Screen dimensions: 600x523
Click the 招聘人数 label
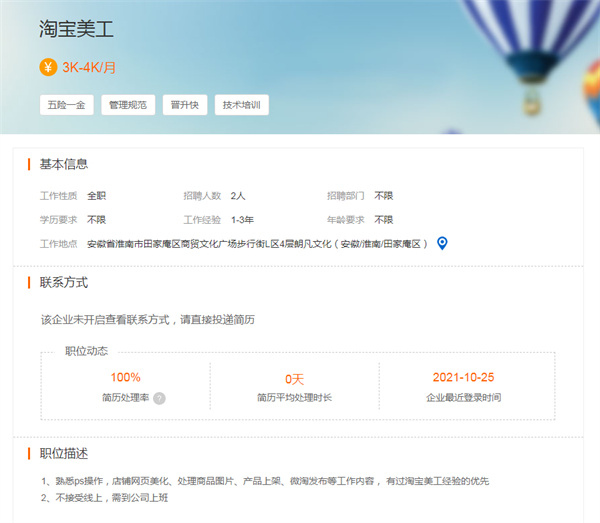coord(202,196)
